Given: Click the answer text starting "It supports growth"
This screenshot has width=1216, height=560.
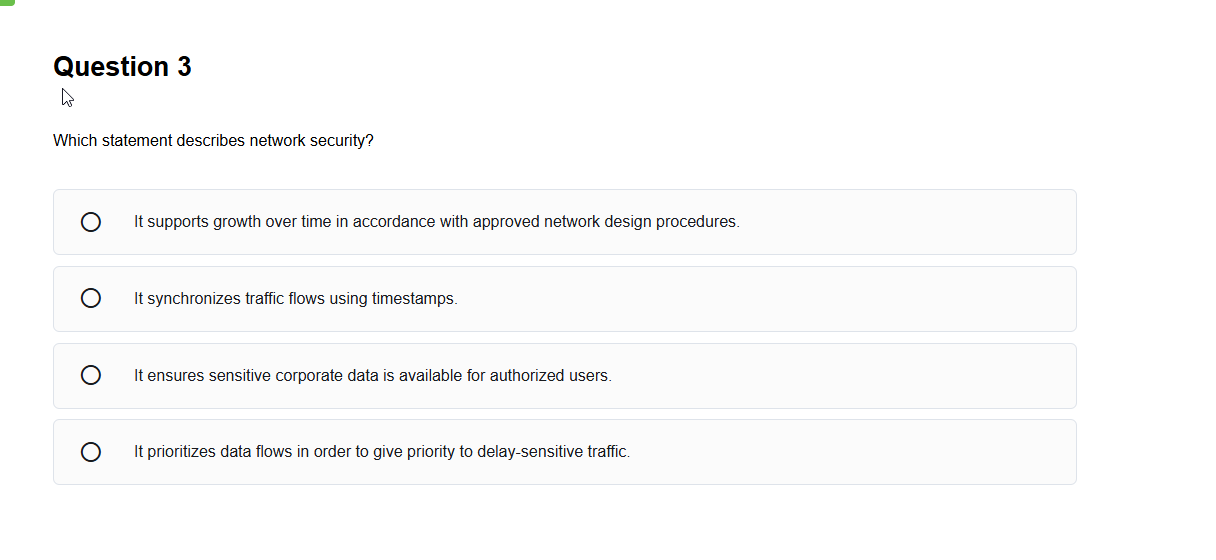Looking at the screenshot, I should click(436, 222).
